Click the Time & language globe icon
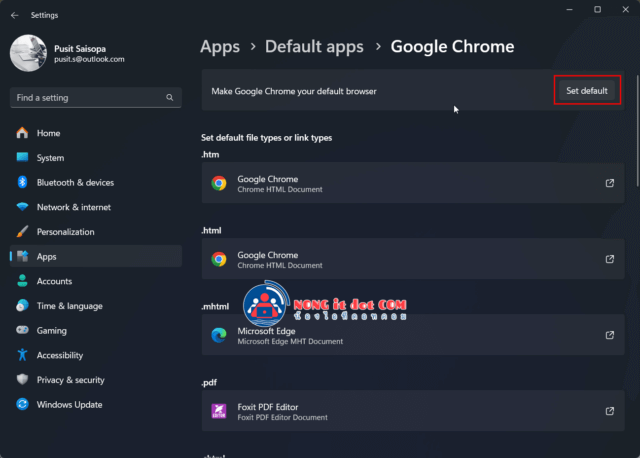The image size is (640, 458). tap(22, 305)
